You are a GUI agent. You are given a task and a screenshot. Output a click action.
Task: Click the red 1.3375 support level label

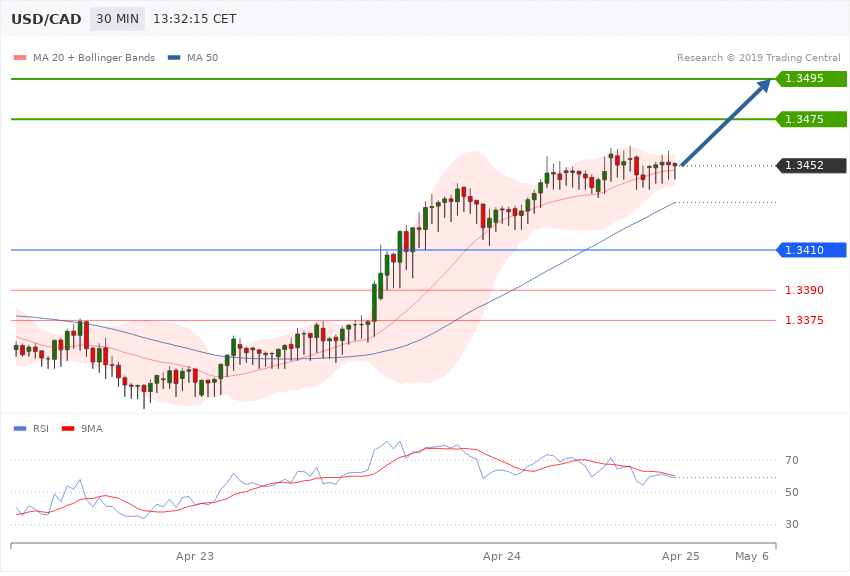804,320
